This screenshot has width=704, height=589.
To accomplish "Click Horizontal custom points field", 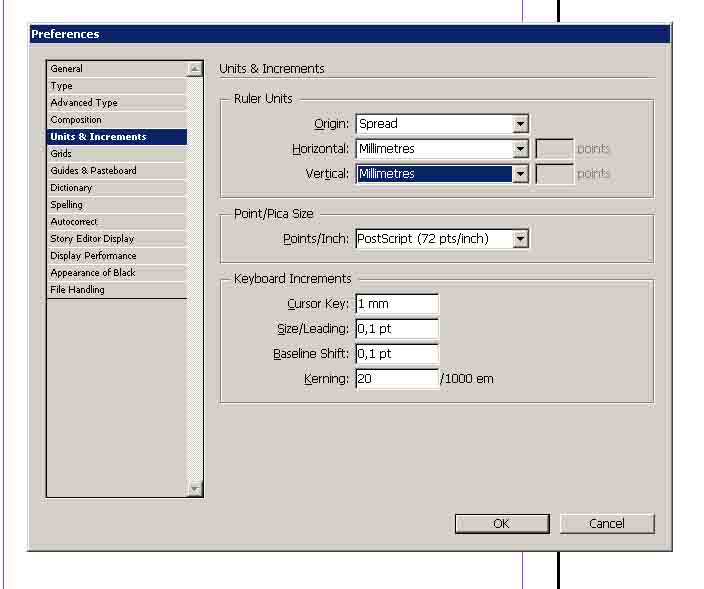I will 554,149.
